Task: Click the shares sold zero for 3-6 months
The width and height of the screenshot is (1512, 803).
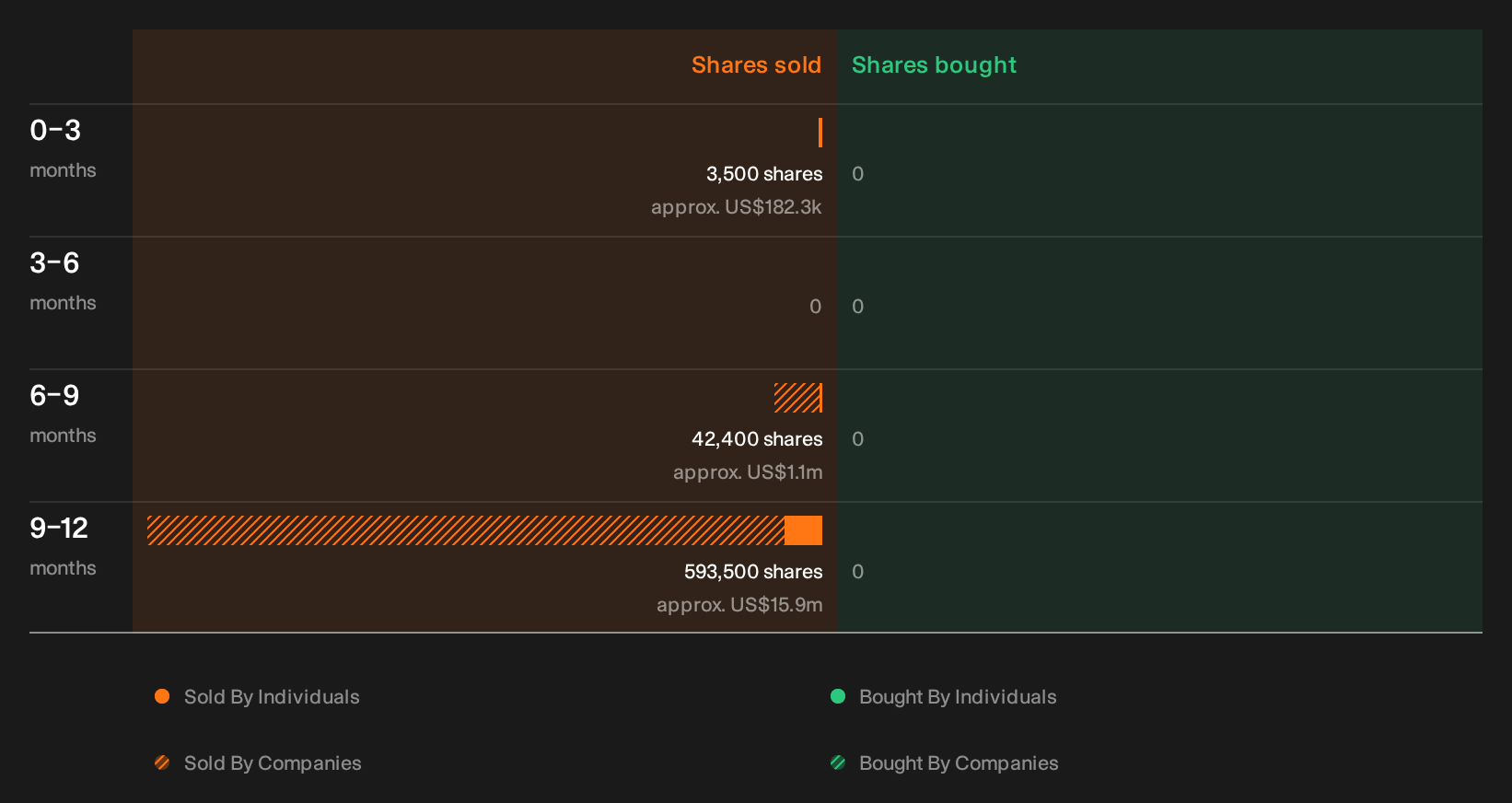Action: [x=815, y=307]
